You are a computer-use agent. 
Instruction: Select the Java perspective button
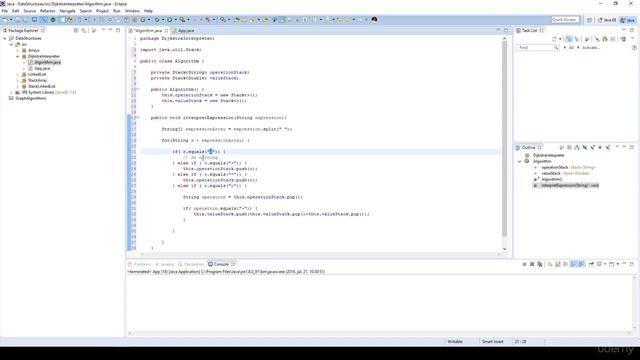(628, 20)
